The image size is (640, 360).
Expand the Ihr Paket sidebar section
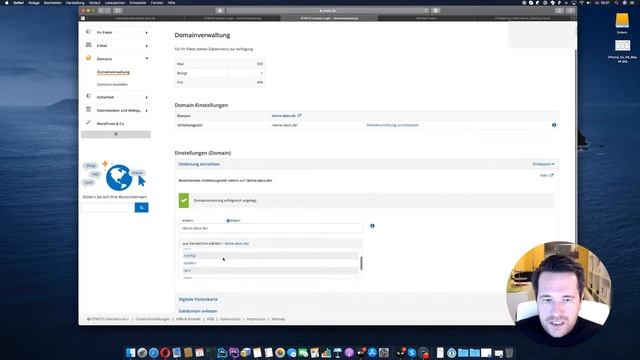(147, 32)
